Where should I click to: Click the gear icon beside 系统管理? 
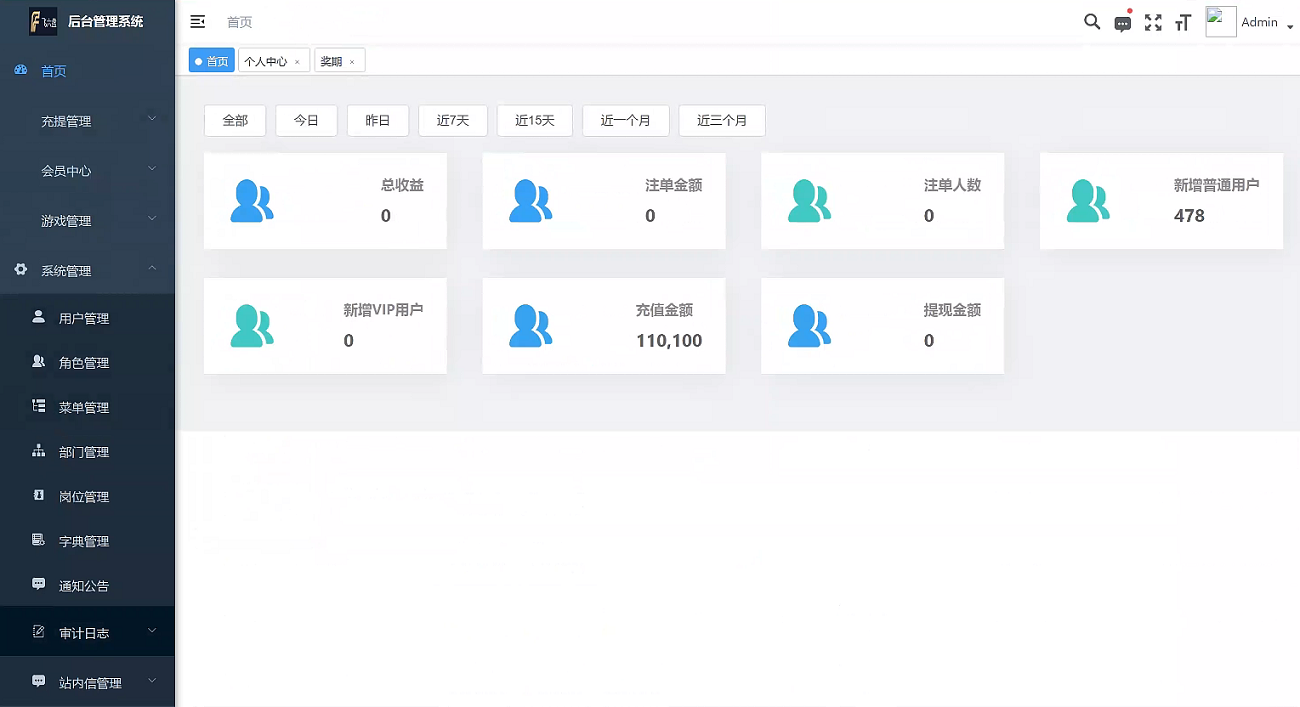[21, 270]
